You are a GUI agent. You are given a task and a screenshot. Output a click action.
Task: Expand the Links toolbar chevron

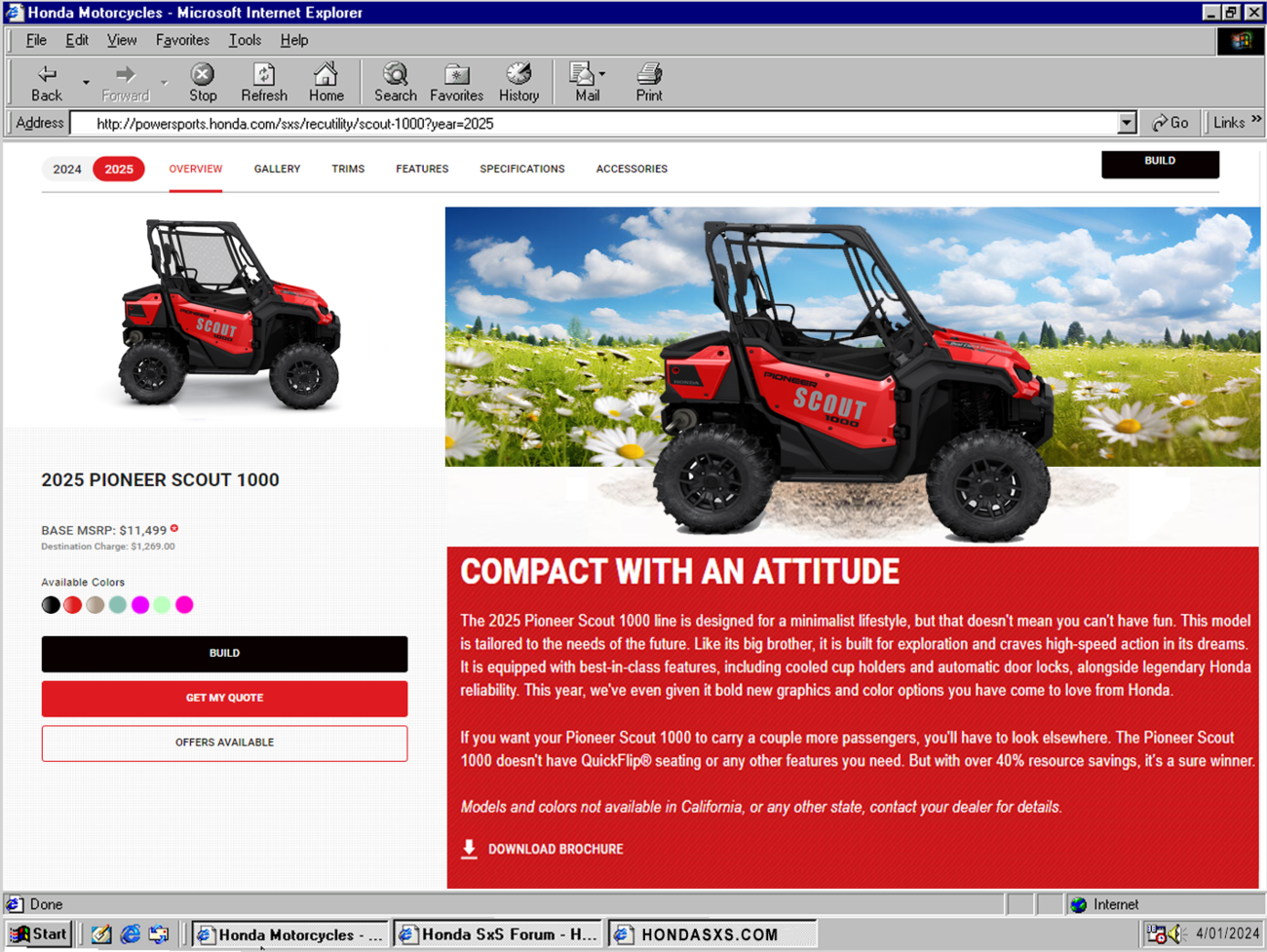pyautogui.click(x=1256, y=119)
